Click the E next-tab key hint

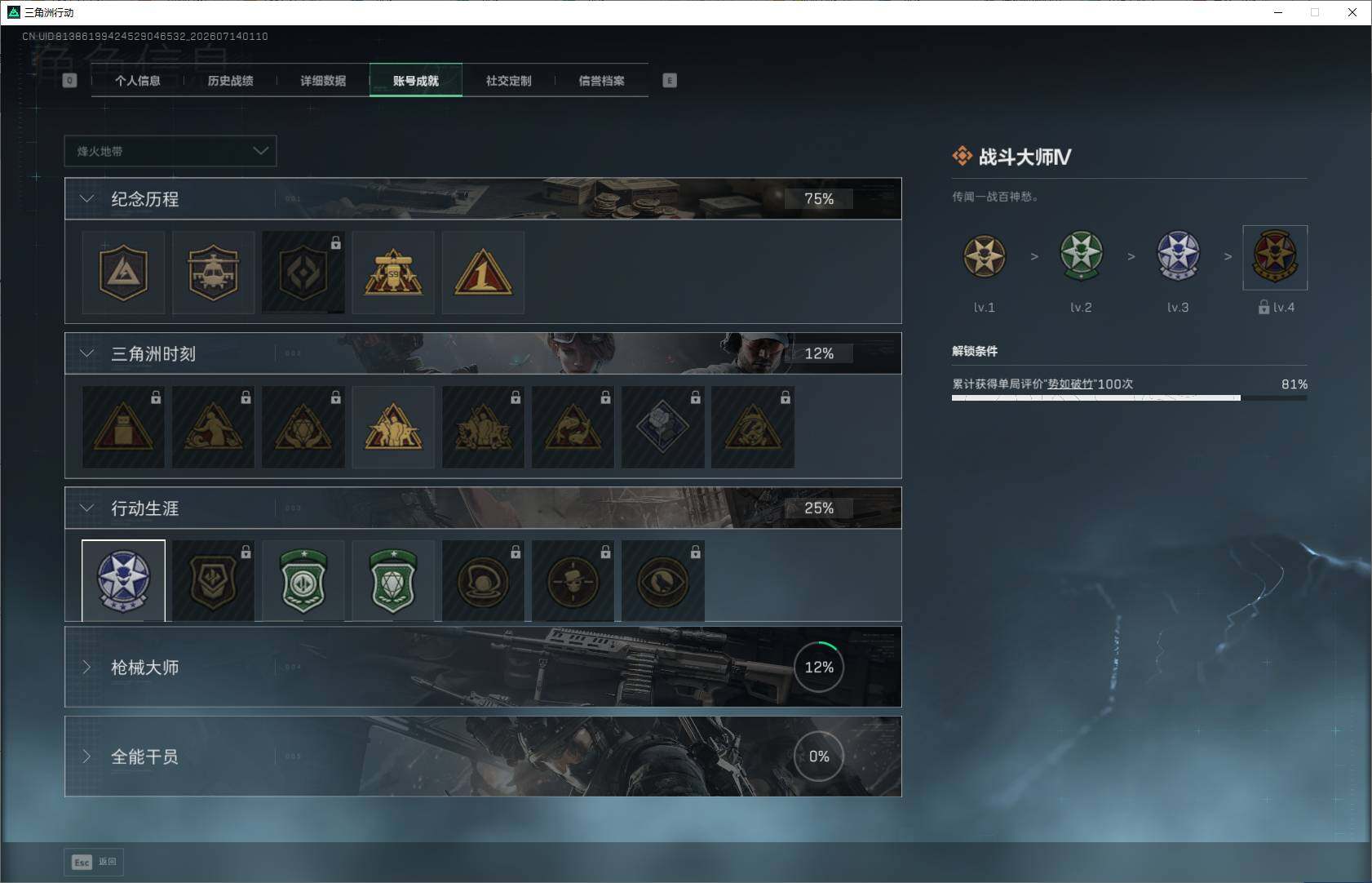pos(670,80)
